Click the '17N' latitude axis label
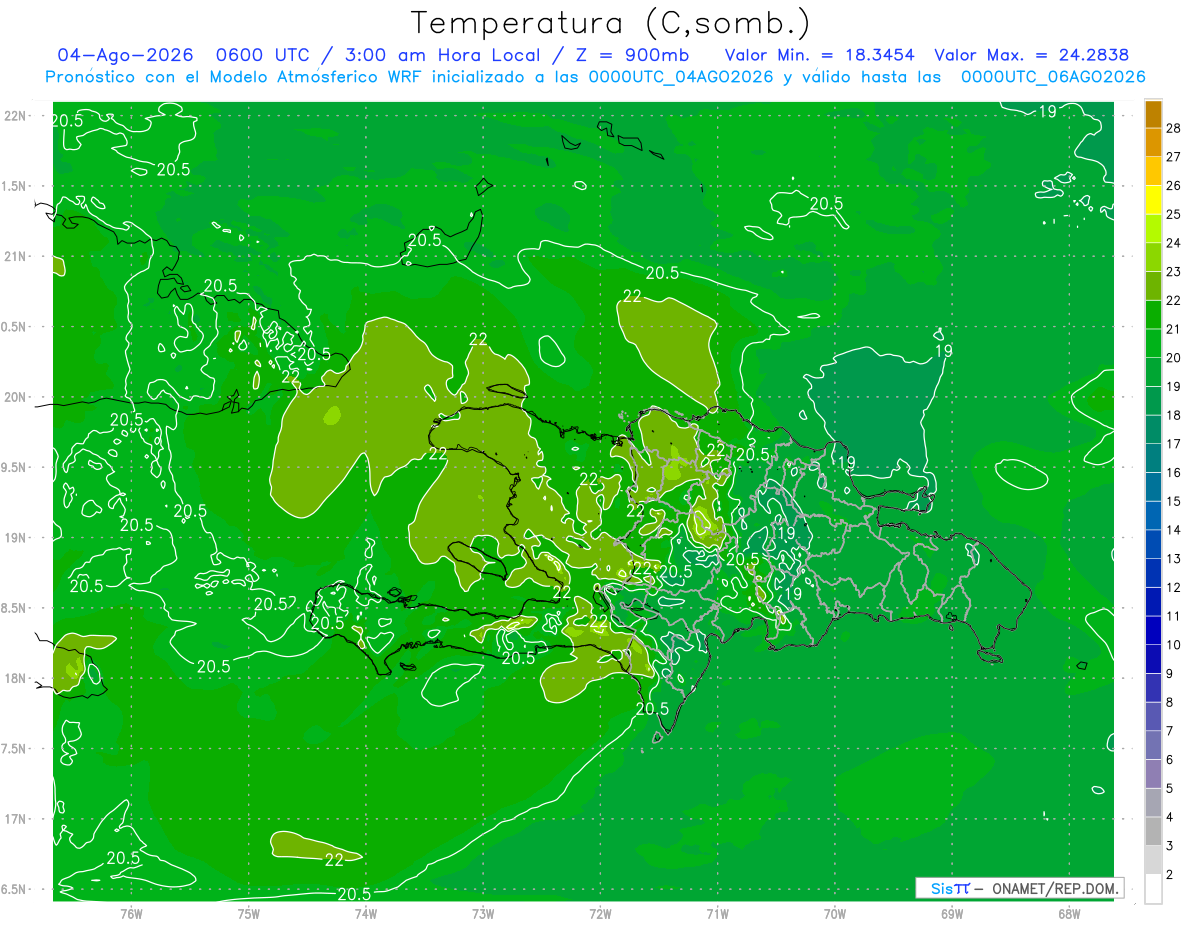 17,819
